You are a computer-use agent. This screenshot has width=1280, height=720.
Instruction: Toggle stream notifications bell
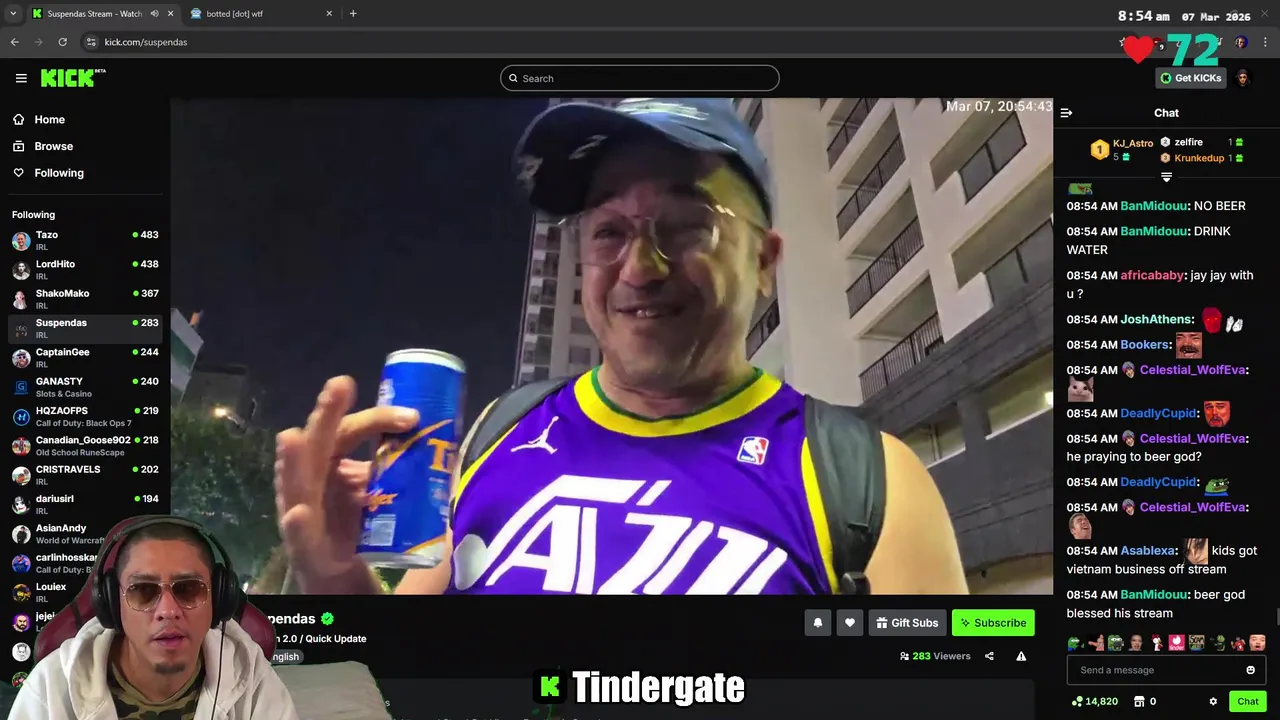coord(817,623)
